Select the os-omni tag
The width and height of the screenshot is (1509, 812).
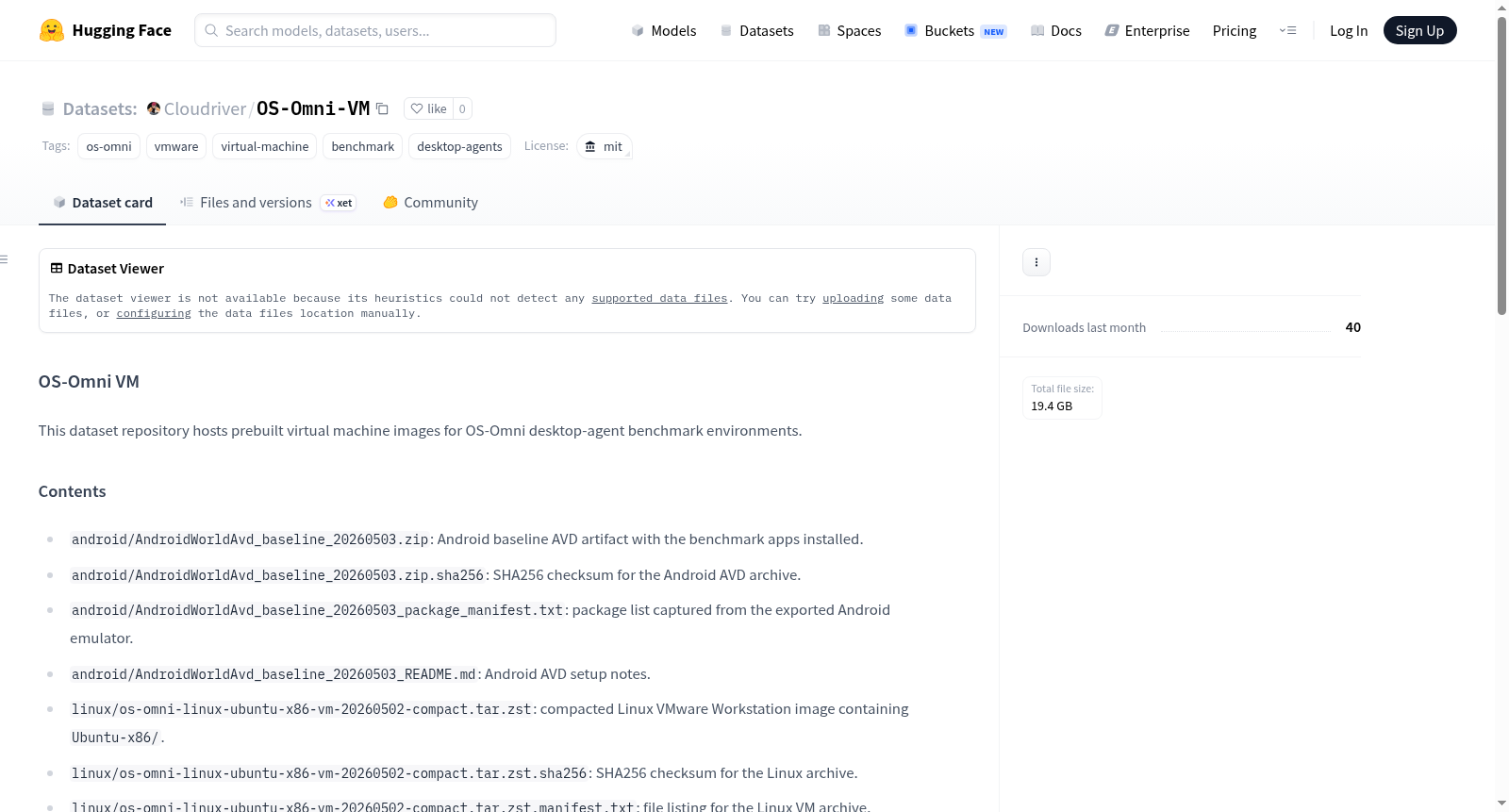coord(108,146)
